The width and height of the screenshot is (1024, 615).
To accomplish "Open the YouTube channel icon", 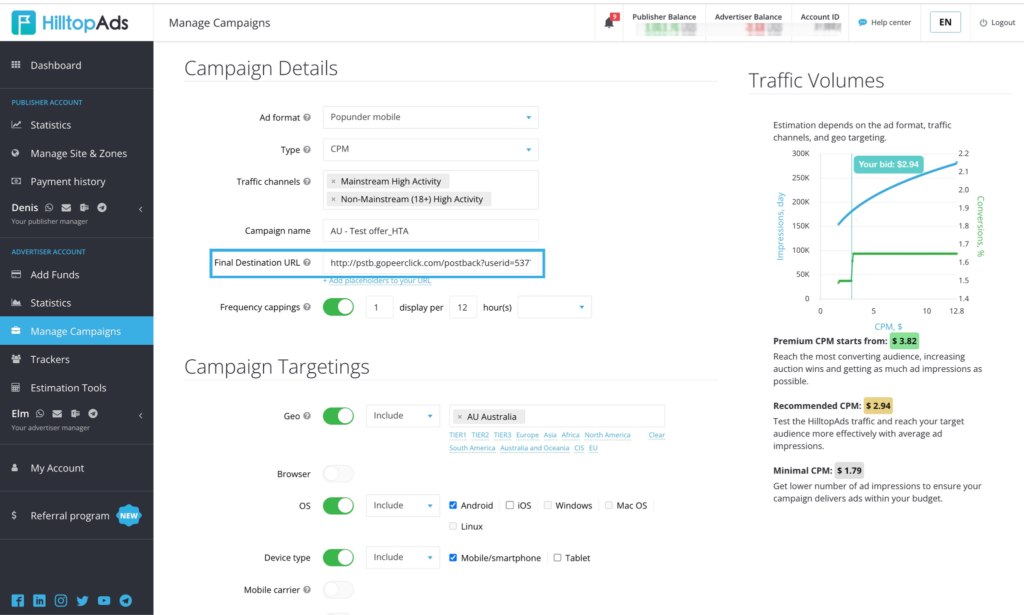I will (104, 601).
